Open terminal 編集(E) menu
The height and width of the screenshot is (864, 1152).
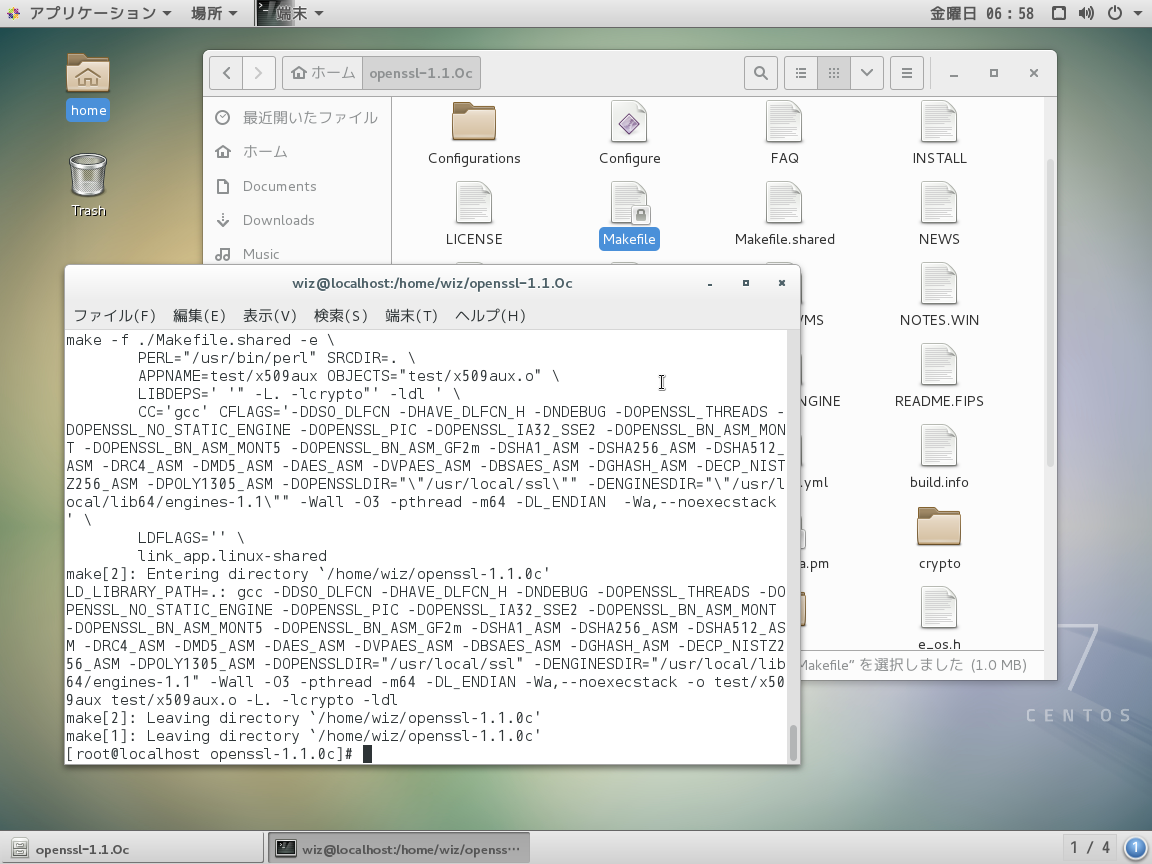pyautogui.click(x=199, y=316)
